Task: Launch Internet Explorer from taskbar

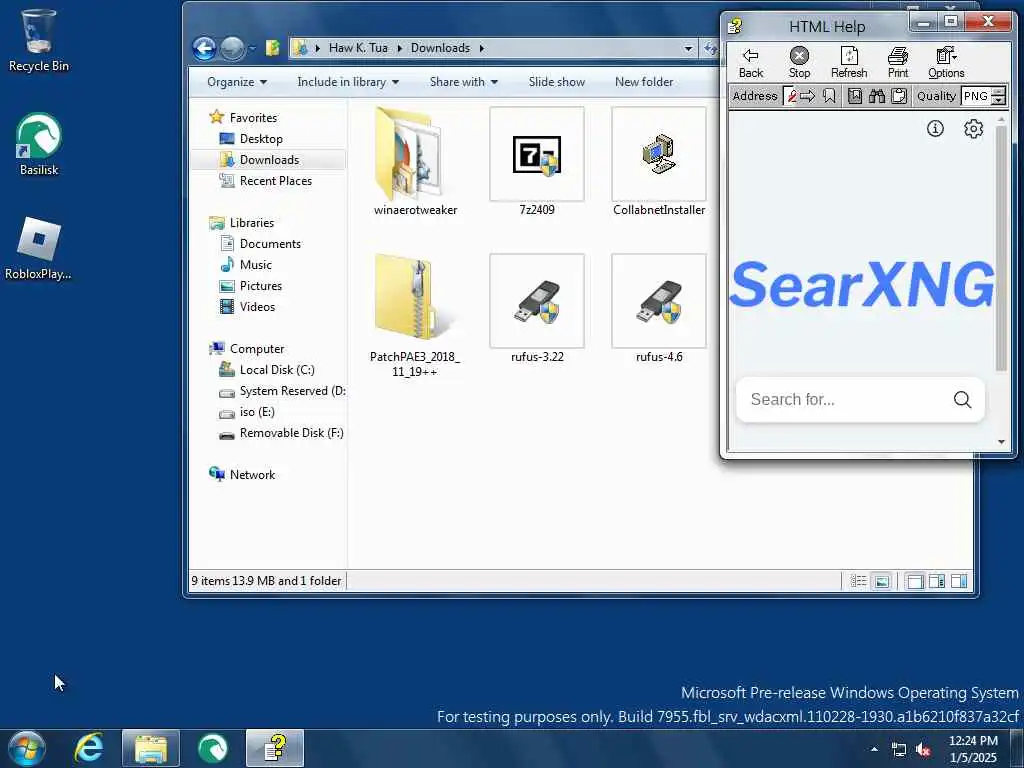Action: (89, 748)
